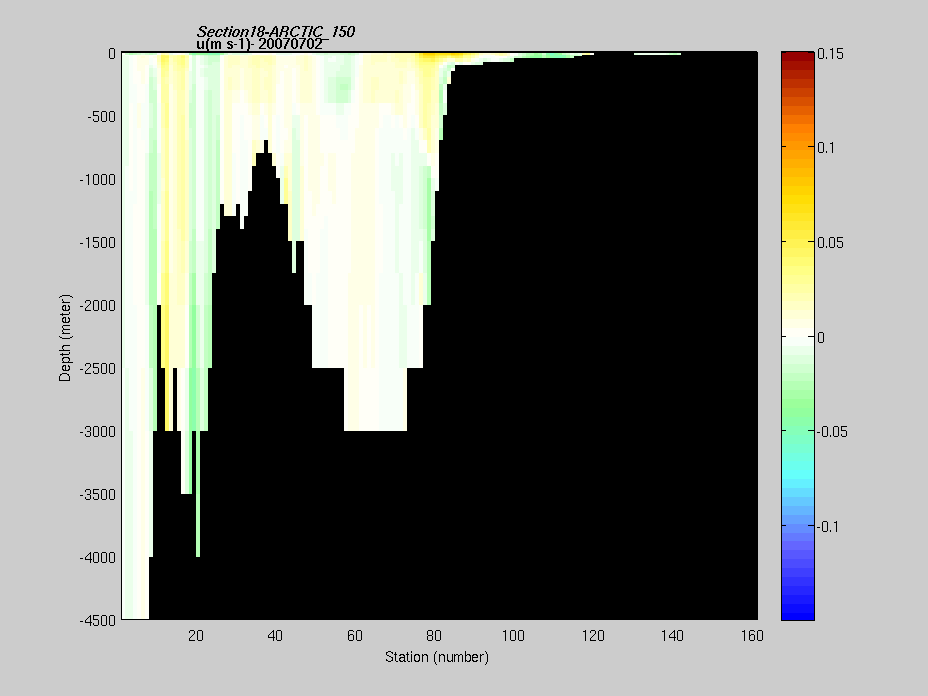Image resolution: width=928 pixels, height=696 pixels.
Task: Click the subtitle 'u(m s-1)- 20070702'
Action: (260, 44)
